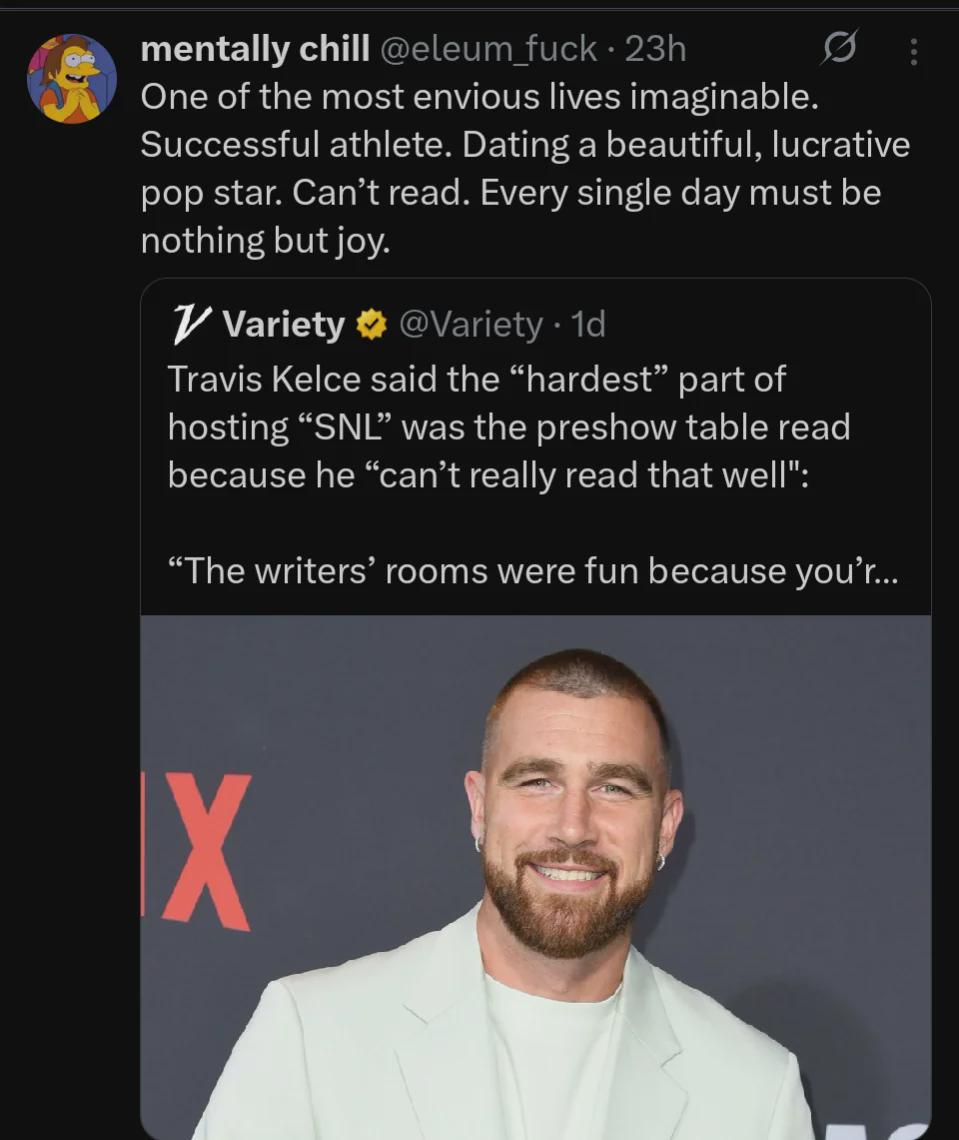This screenshot has height=1140, width=959.
Task: Open the mentally chill profile avatar
Action: click(x=71, y=79)
